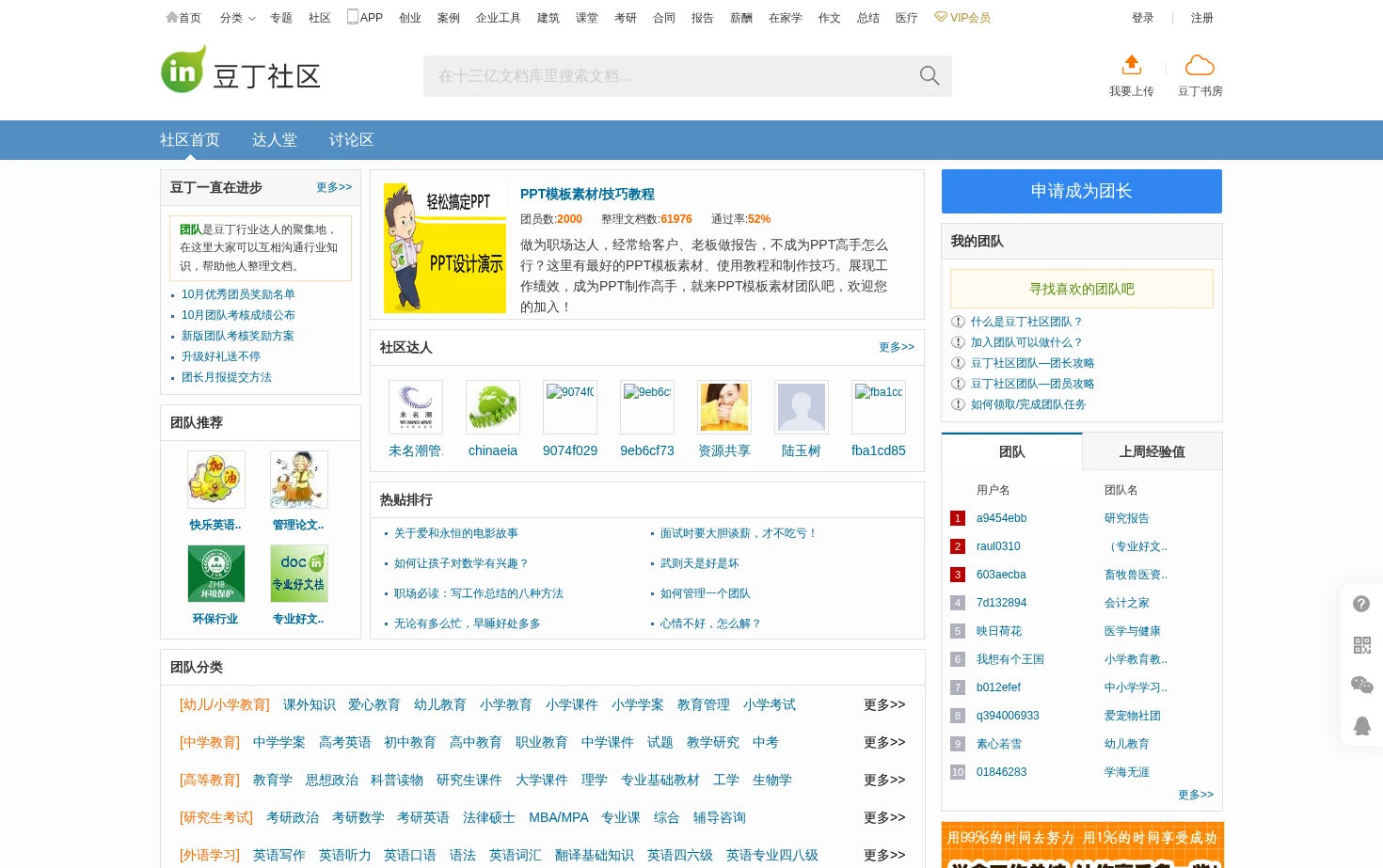Open the VIP会员 diamond link
Image resolution: width=1383 pixels, height=868 pixels.
(962, 18)
